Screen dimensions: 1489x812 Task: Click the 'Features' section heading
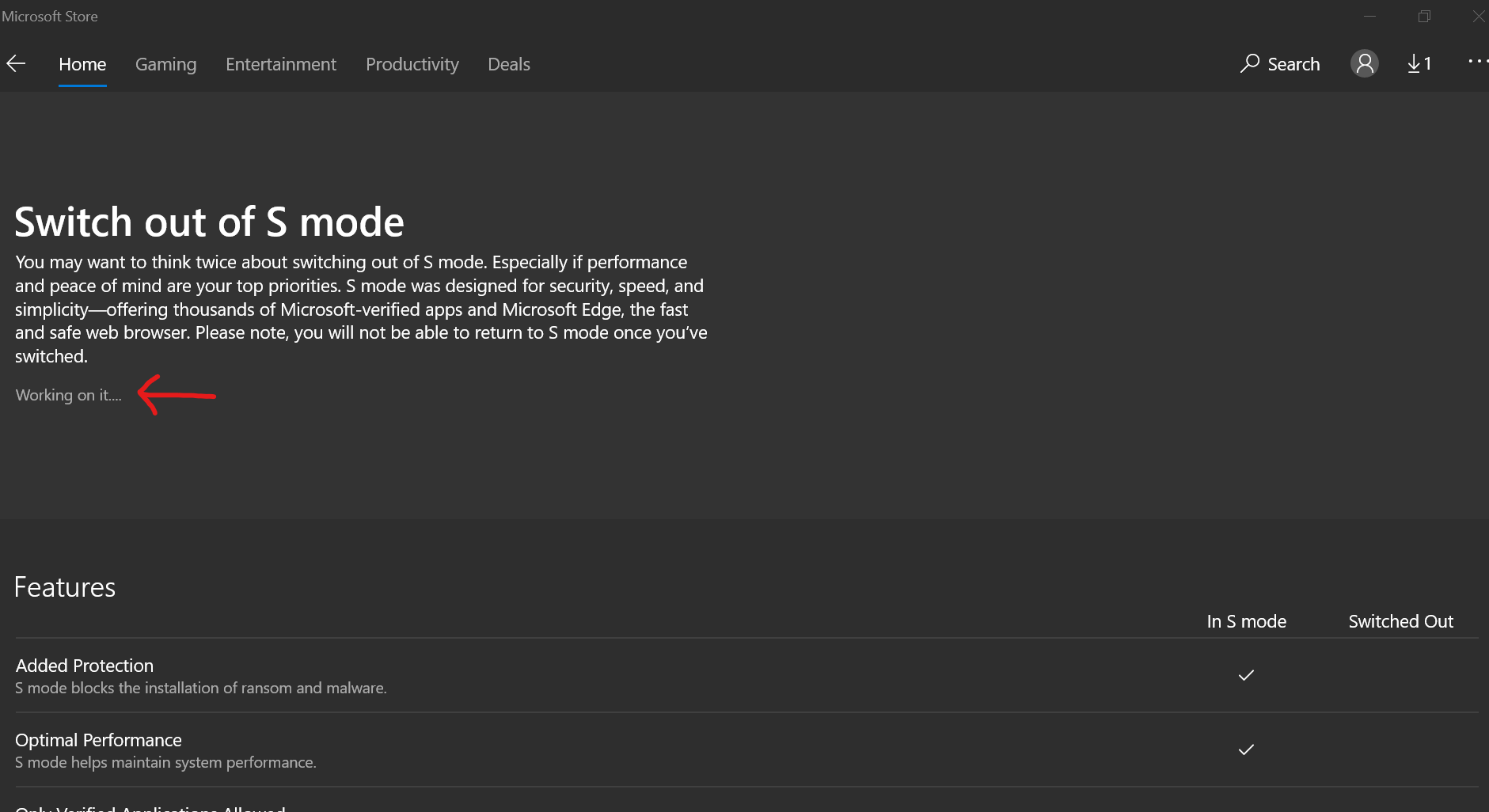(x=65, y=587)
